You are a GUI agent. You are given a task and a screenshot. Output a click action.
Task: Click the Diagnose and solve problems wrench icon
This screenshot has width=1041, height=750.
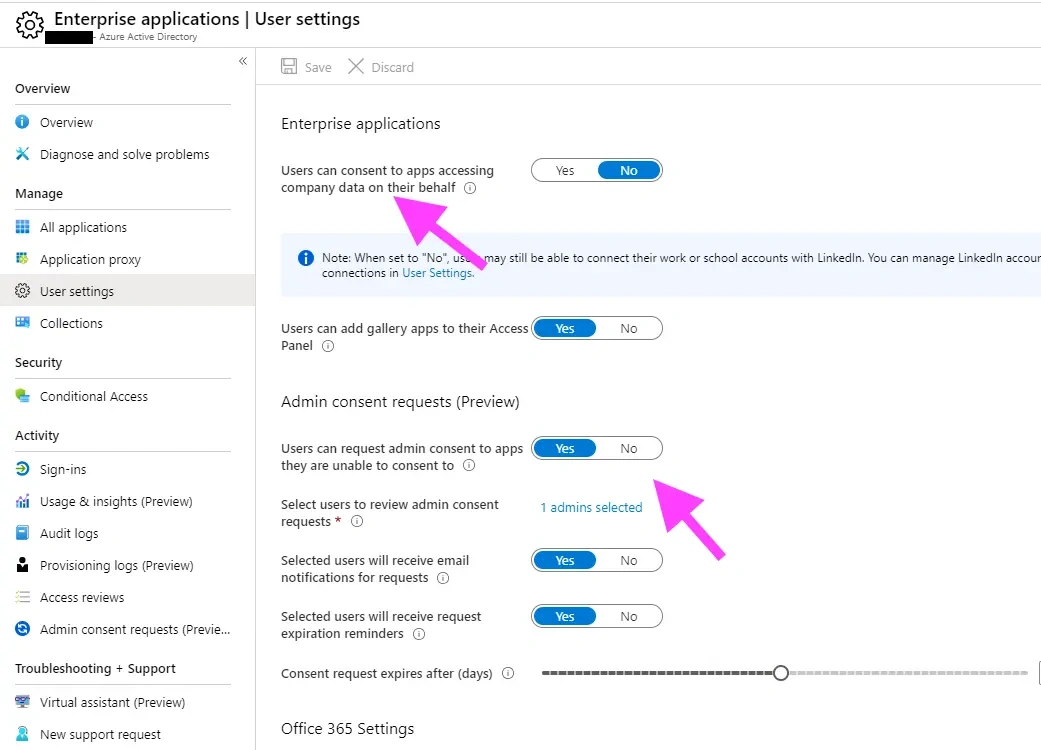click(23, 154)
